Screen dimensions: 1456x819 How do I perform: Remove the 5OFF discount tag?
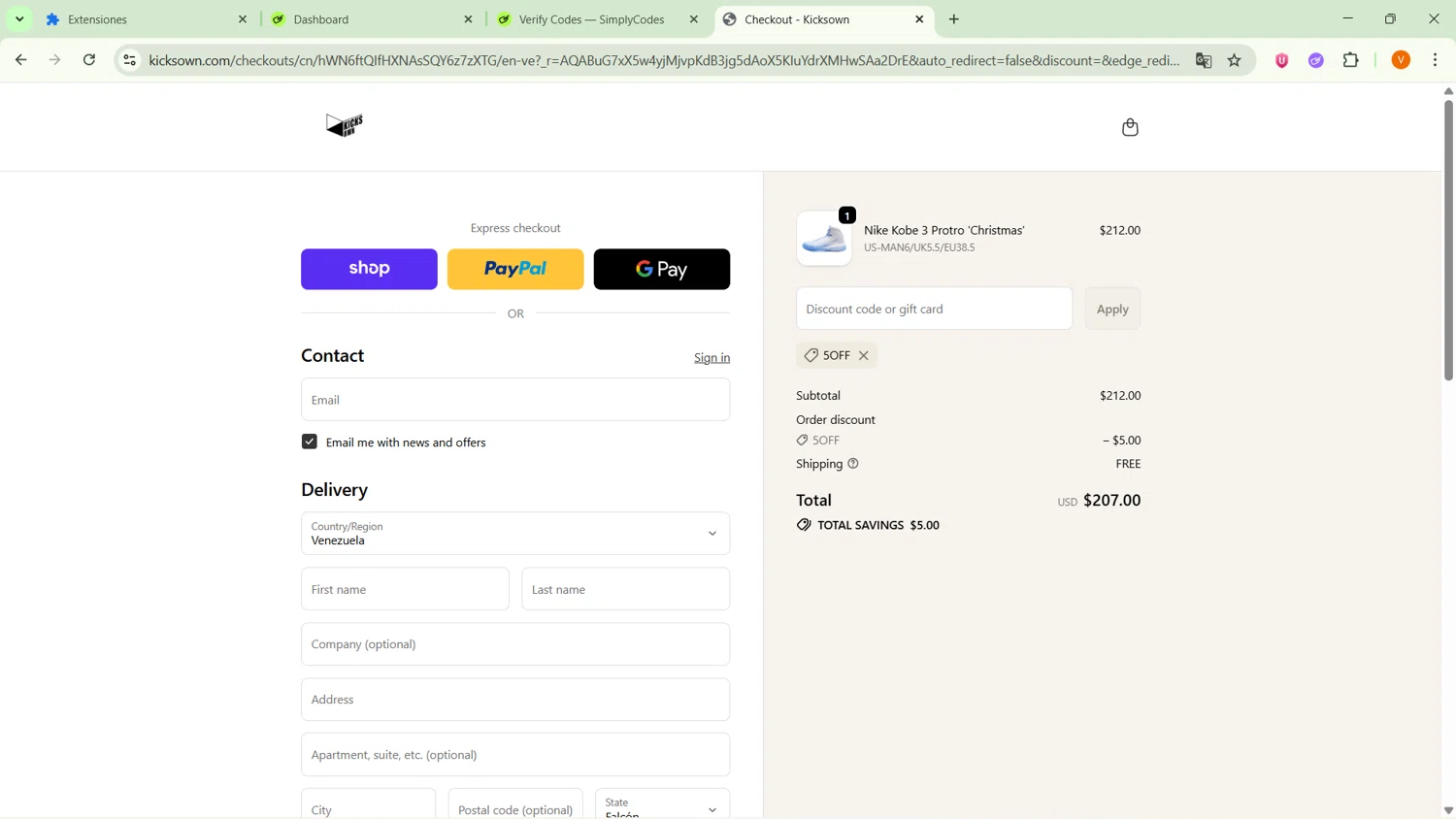tap(863, 356)
